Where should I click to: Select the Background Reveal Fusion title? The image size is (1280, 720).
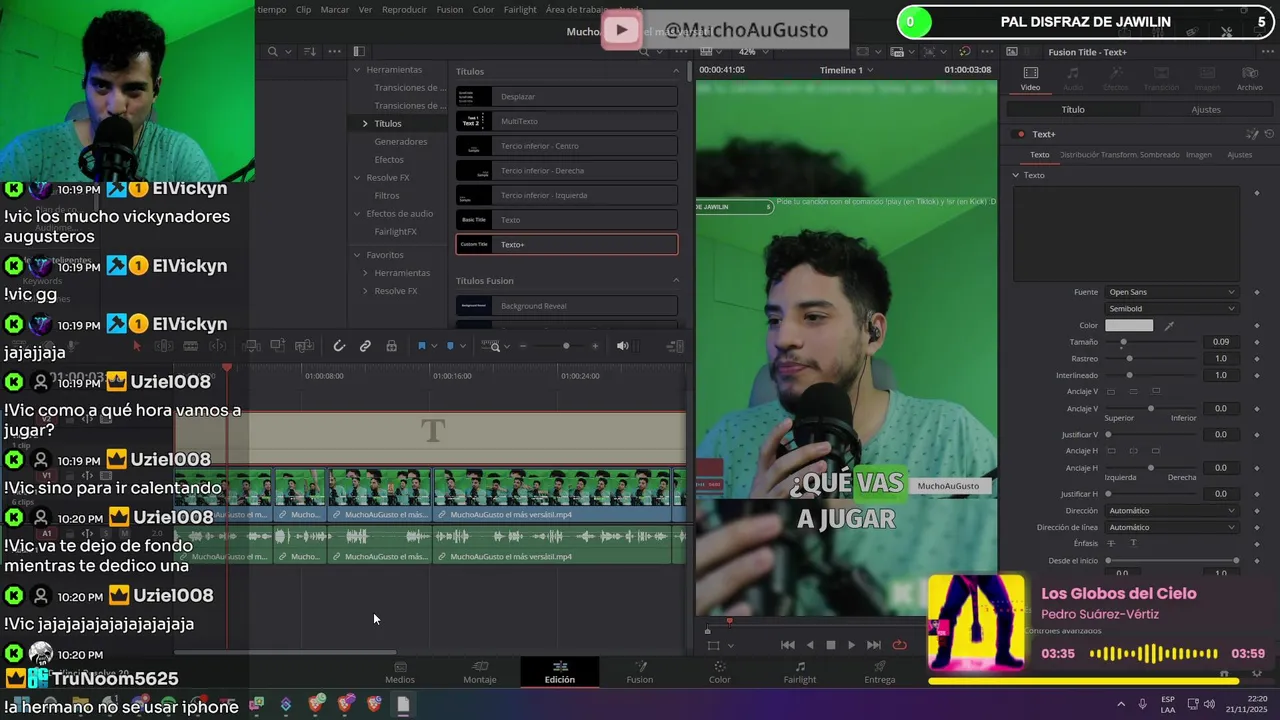pos(567,305)
